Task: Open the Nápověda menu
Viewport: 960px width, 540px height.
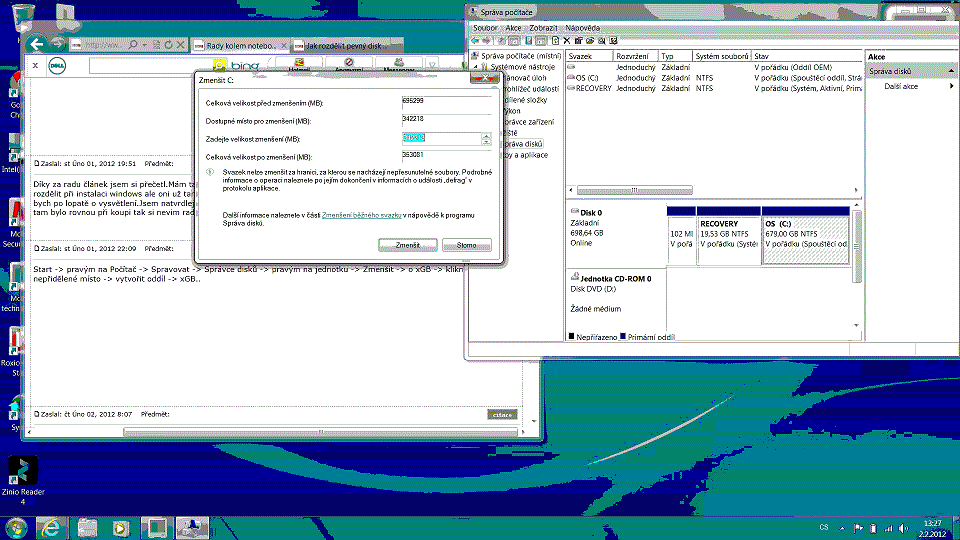Action: (x=582, y=28)
